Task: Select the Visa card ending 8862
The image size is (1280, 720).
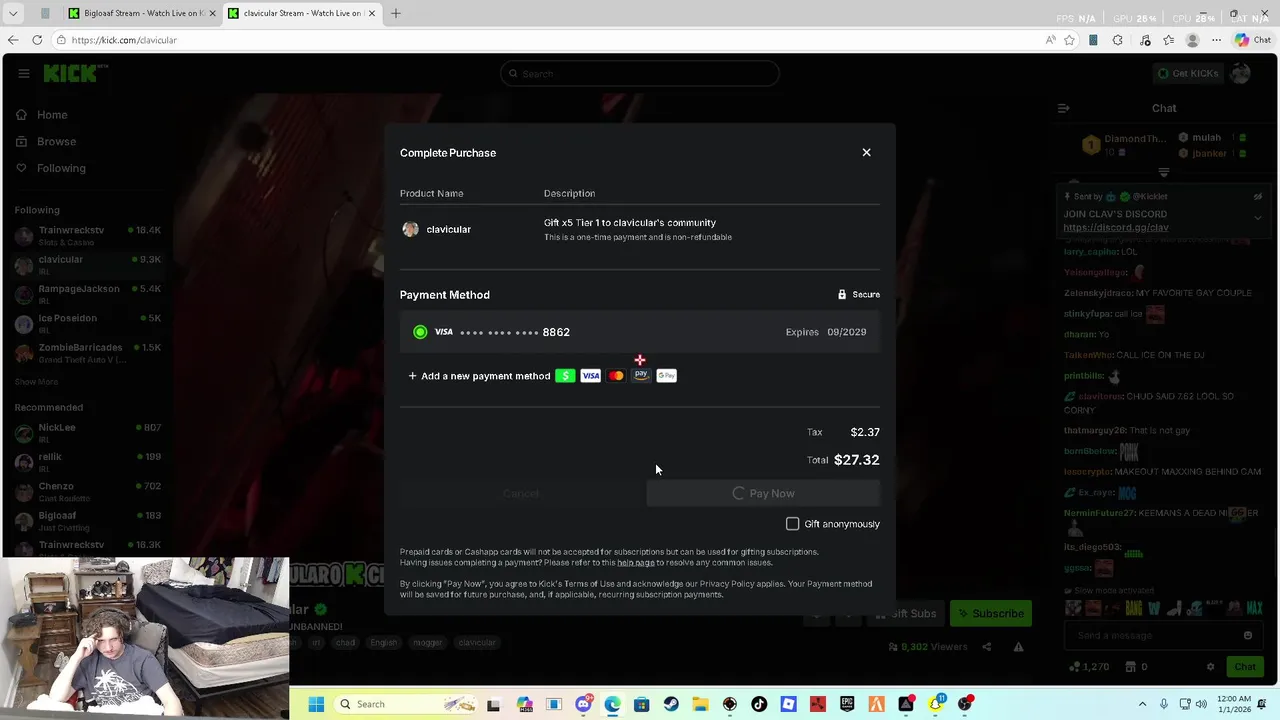Action: (640, 332)
